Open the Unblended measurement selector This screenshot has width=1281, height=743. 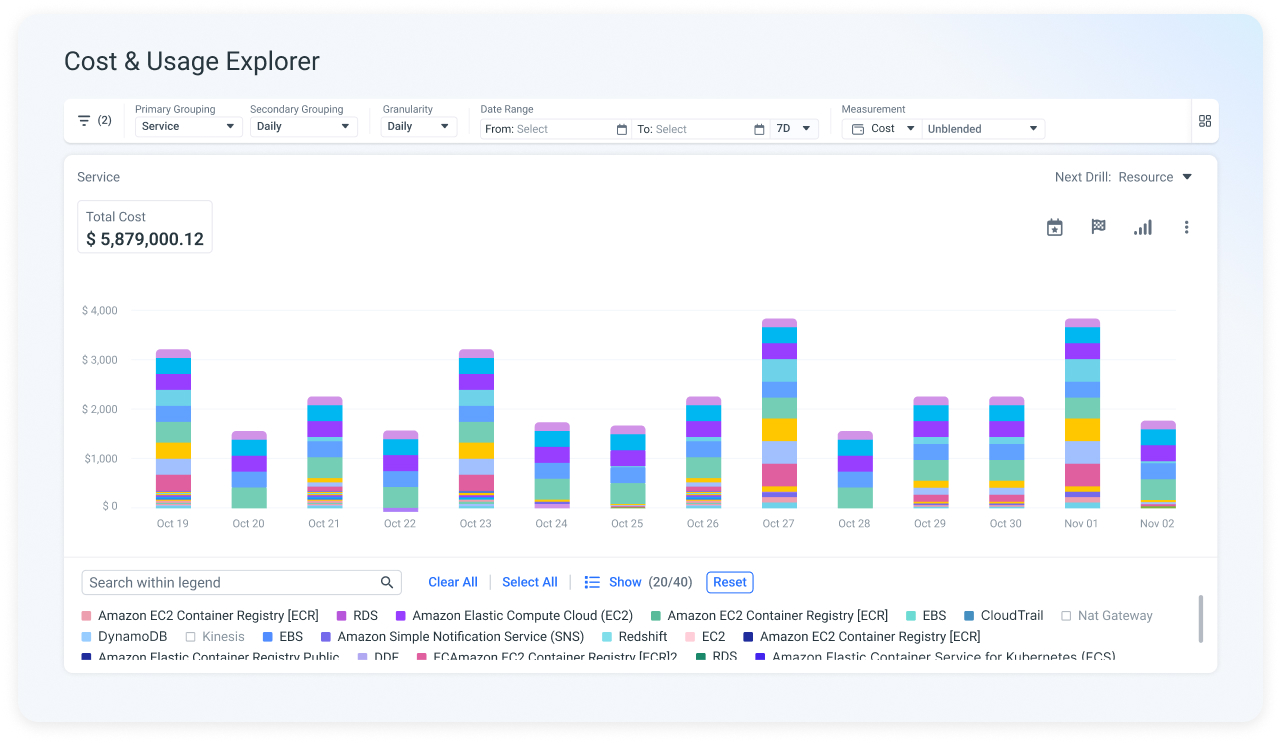[x=983, y=128]
